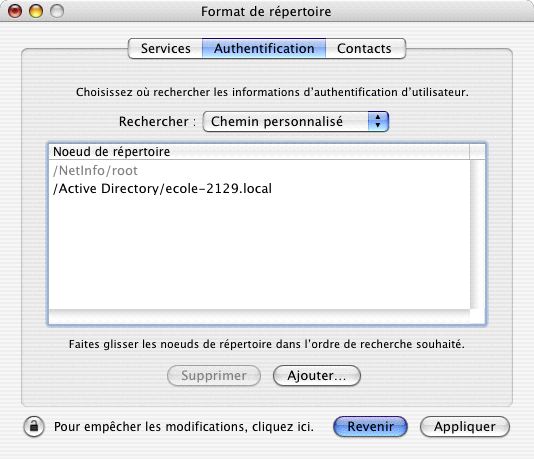Open the Rechercher Chemin personnalisé popup menu
This screenshot has height=459, width=534.
295,122
